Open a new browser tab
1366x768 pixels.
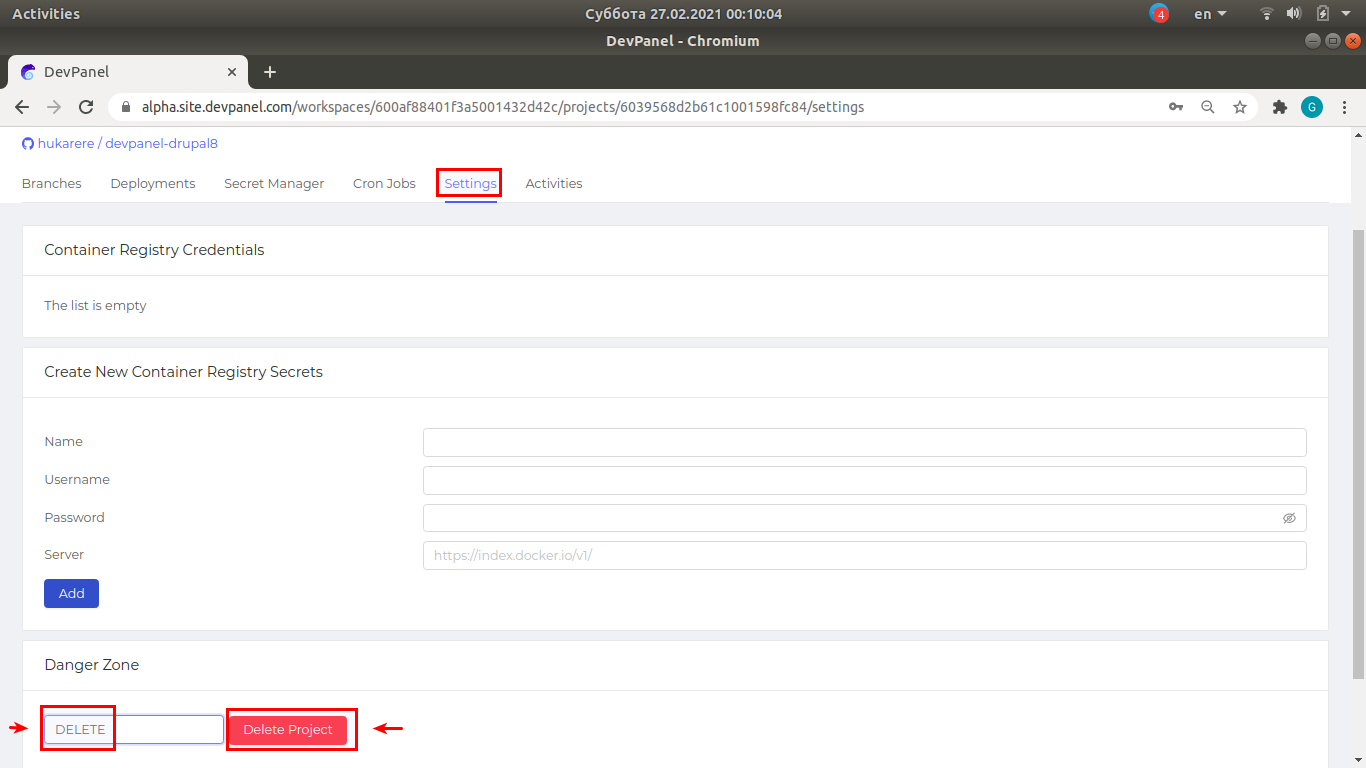pos(270,72)
